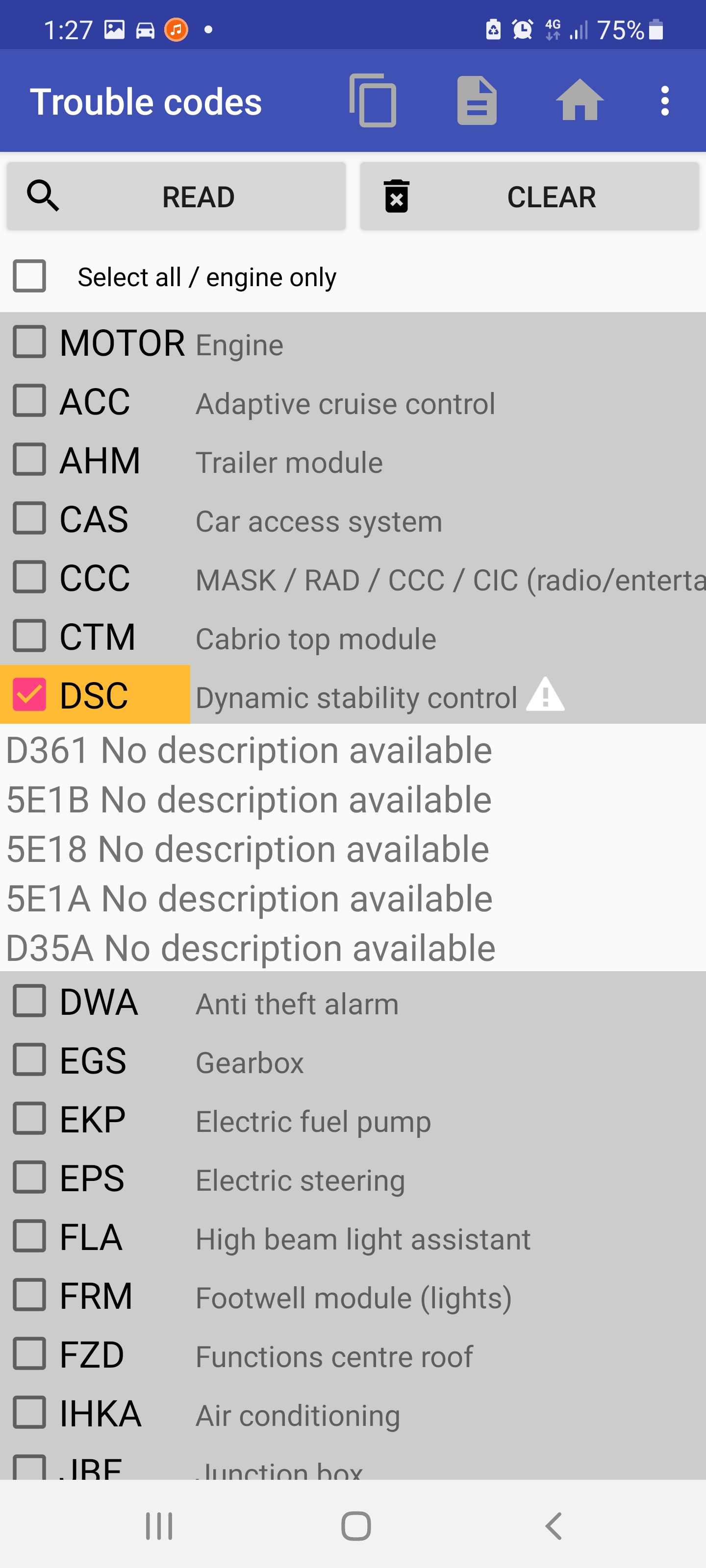Go to the home screen icon

580,100
